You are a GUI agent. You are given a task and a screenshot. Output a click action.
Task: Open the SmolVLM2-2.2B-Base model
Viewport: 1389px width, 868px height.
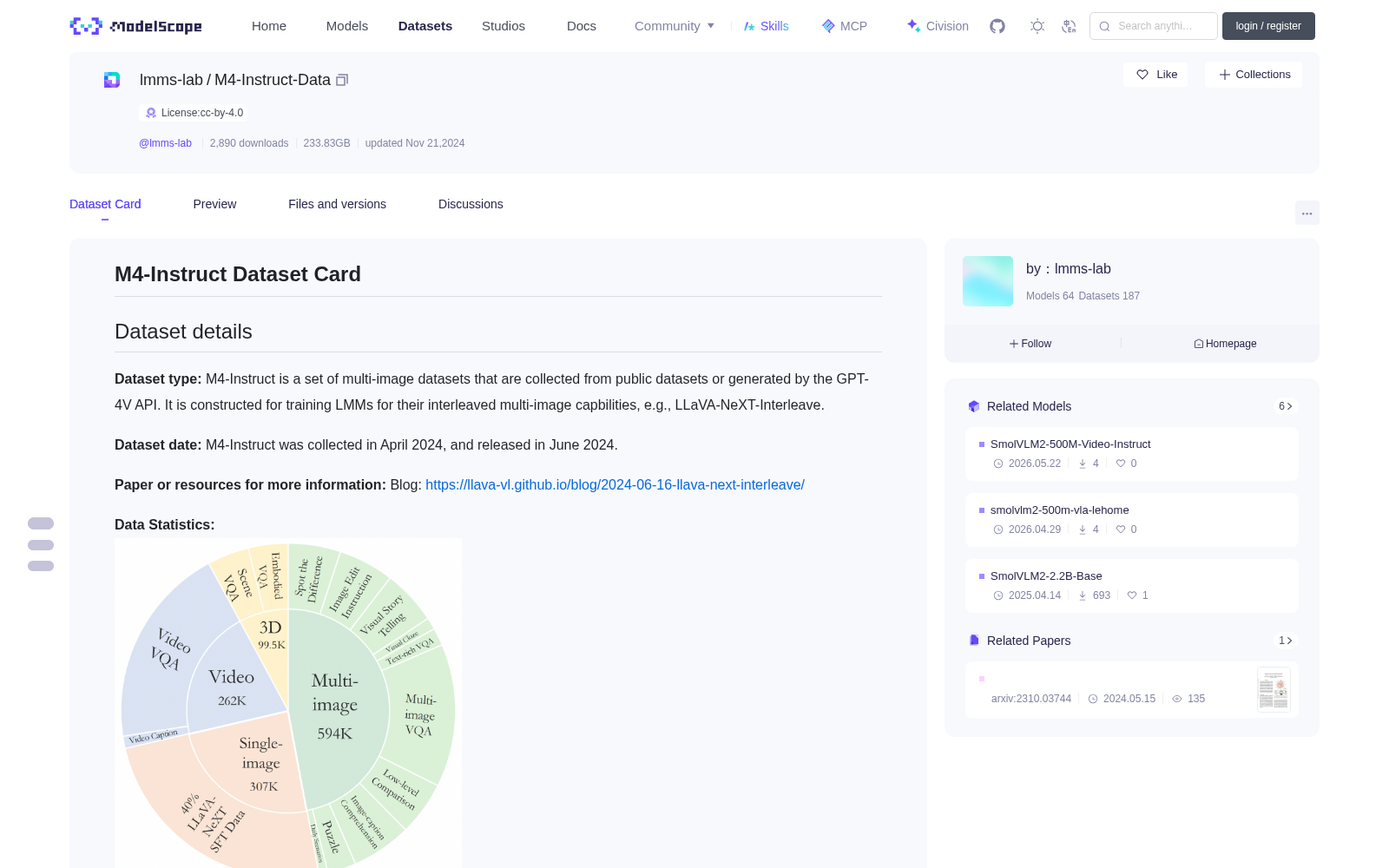pos(1046,576)
